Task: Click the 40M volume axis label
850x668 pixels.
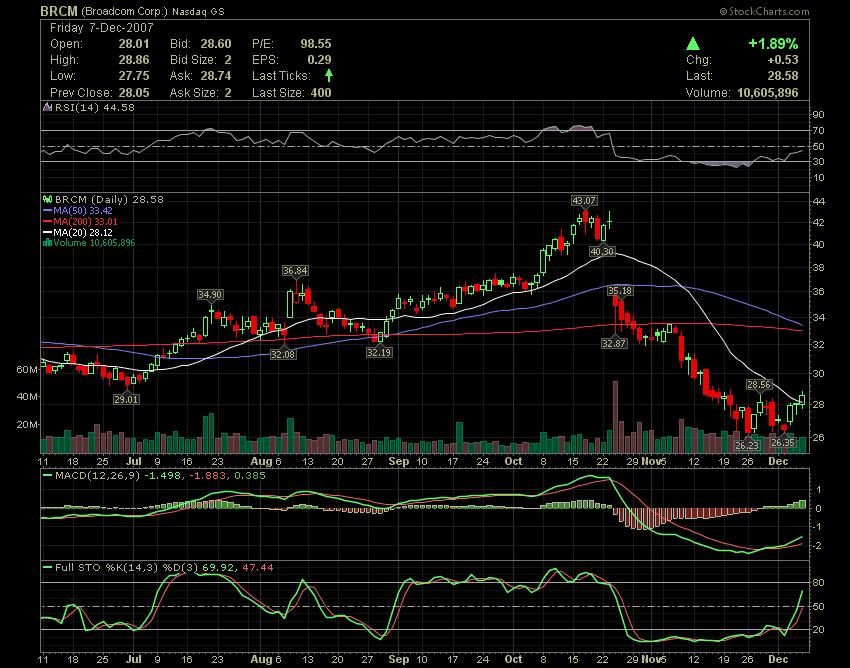Action: click(27, 397)
